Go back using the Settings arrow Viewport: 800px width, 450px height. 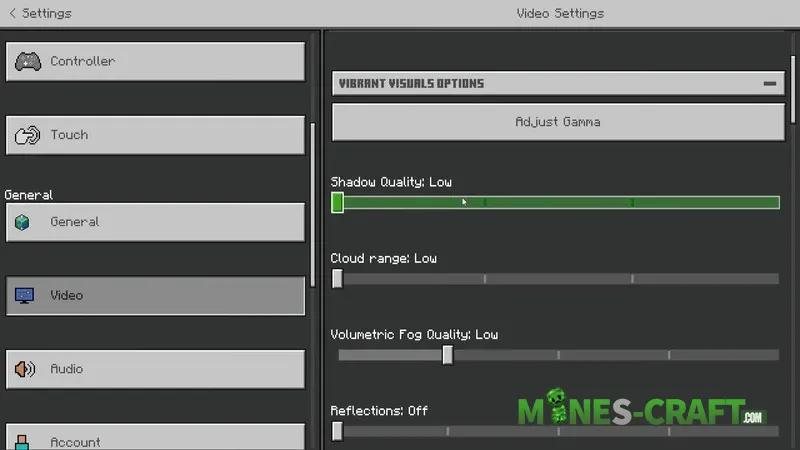click(x=13, y=13)
